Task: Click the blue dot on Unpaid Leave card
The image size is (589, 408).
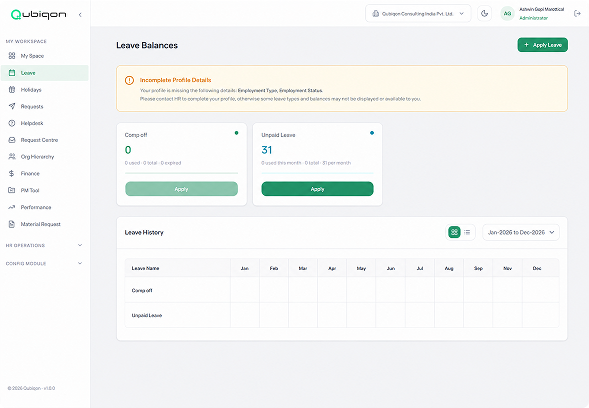Action: pos(372,133)
